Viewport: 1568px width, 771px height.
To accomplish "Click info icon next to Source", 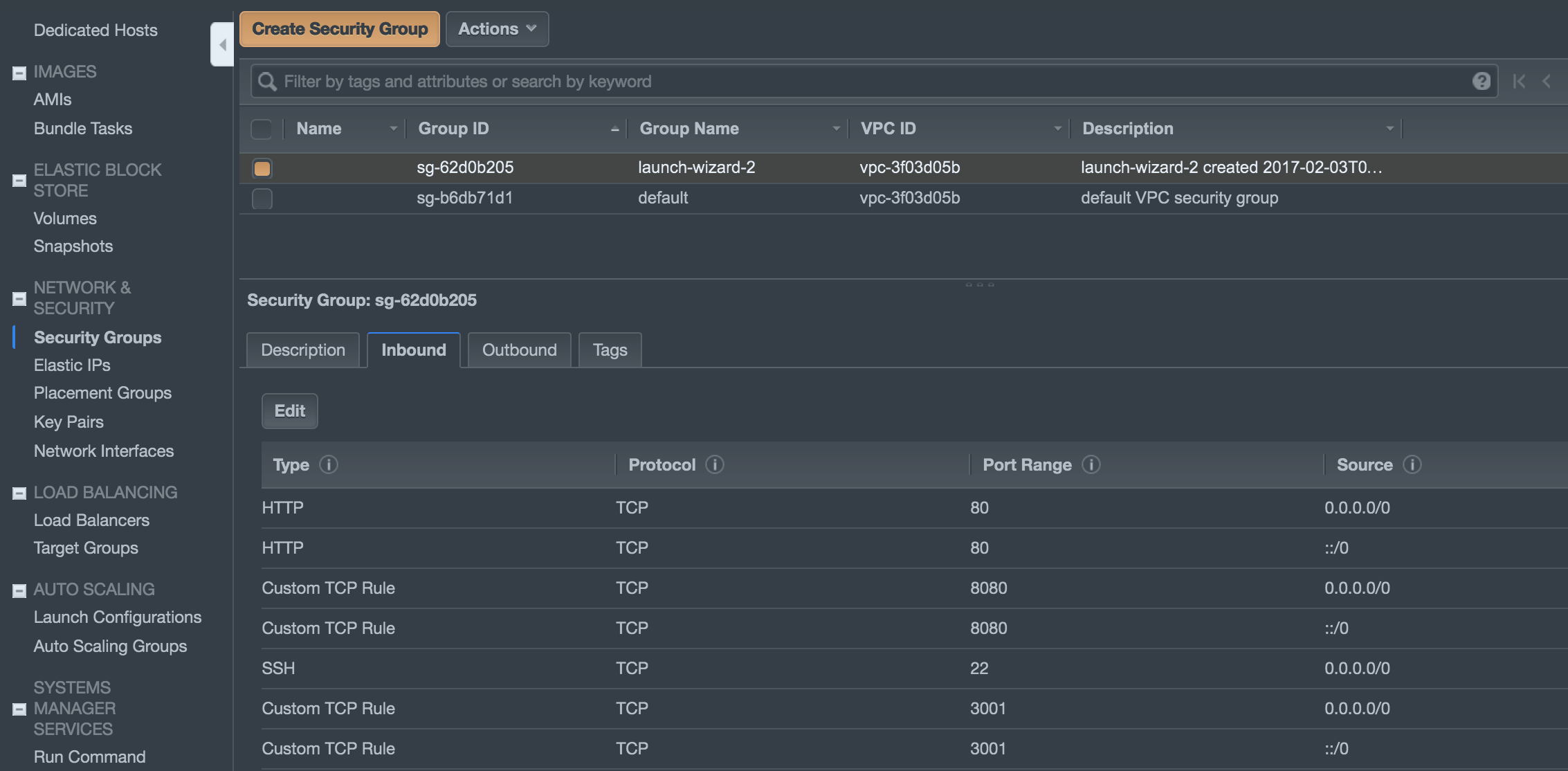I will tap(1412, 464).
